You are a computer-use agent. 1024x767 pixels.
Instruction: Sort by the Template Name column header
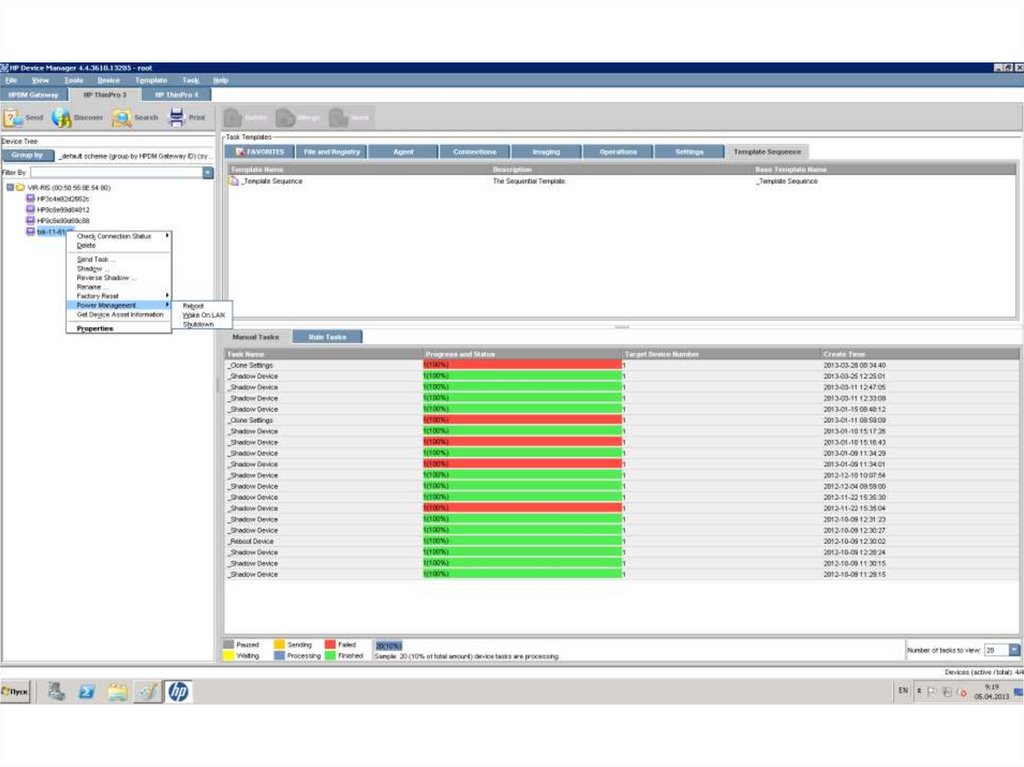click(359, 169)
